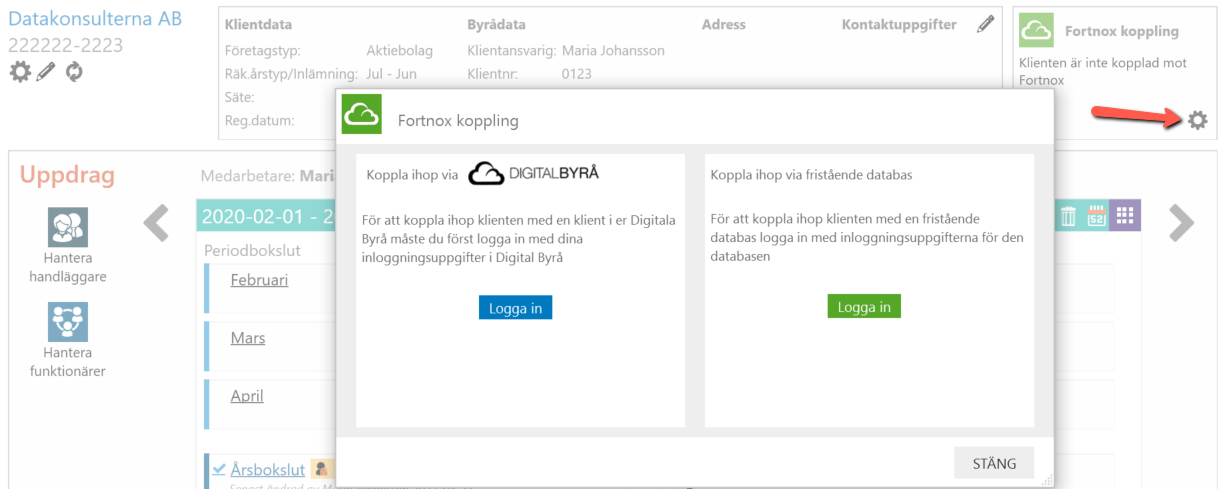
Task: Go to next period with right chevron
Action: click(1181, 223)
